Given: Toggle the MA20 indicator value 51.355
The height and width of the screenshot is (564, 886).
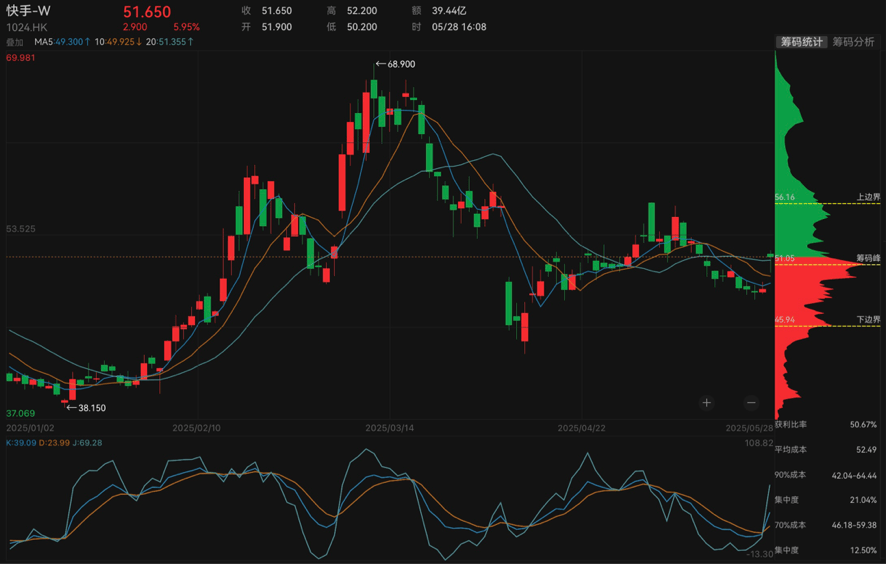Looking at the screenshot, I should (170, 42).
